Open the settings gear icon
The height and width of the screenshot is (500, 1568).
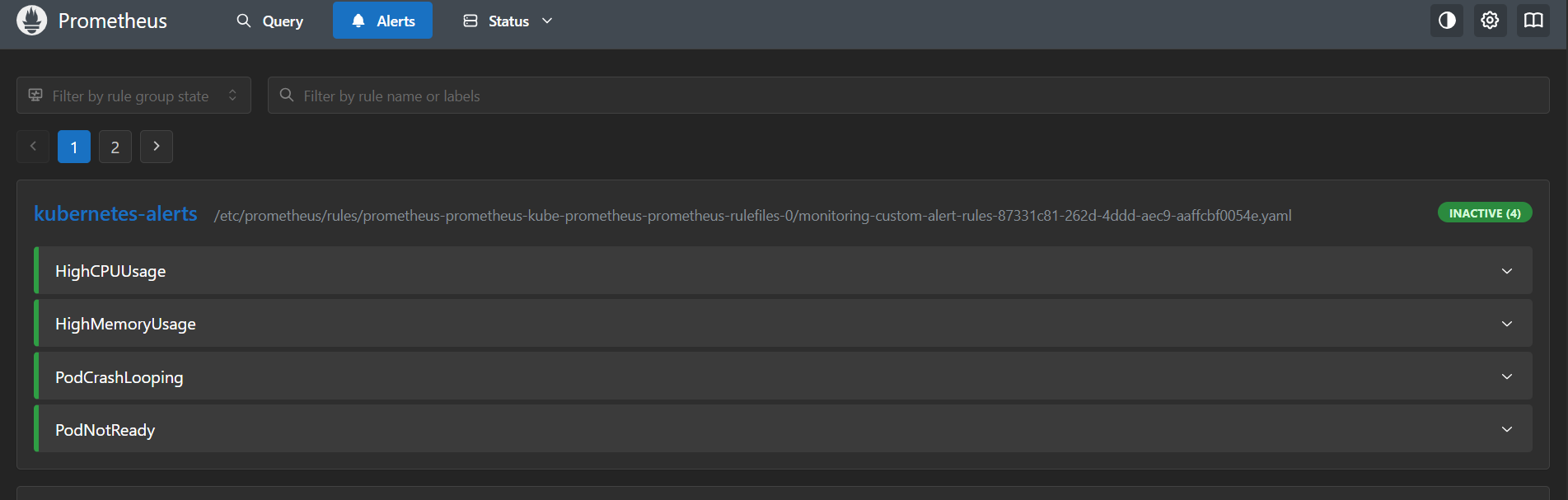(x=1490, y=21)
